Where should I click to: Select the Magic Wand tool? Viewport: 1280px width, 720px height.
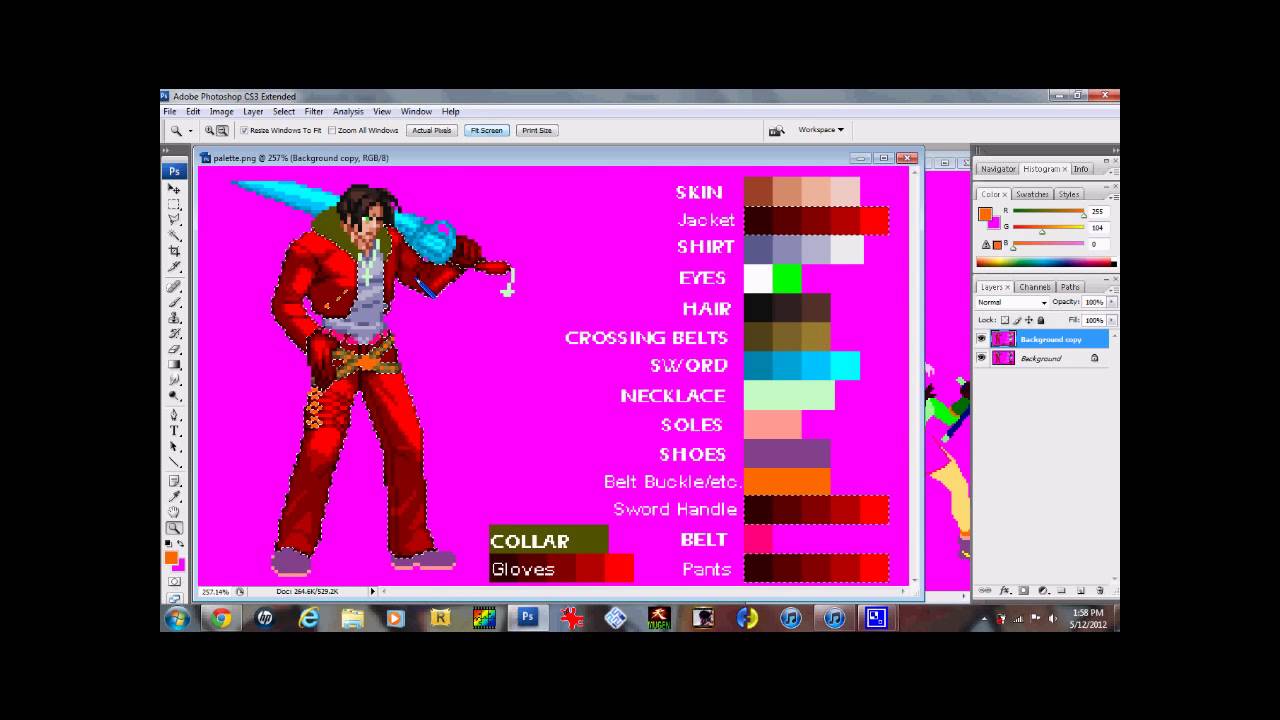click(x=174, y=235)
